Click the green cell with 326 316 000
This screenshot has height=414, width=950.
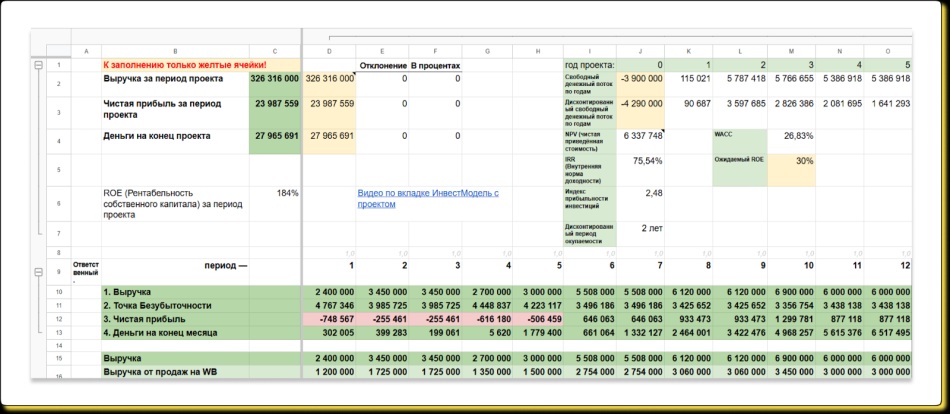point(274,78)
